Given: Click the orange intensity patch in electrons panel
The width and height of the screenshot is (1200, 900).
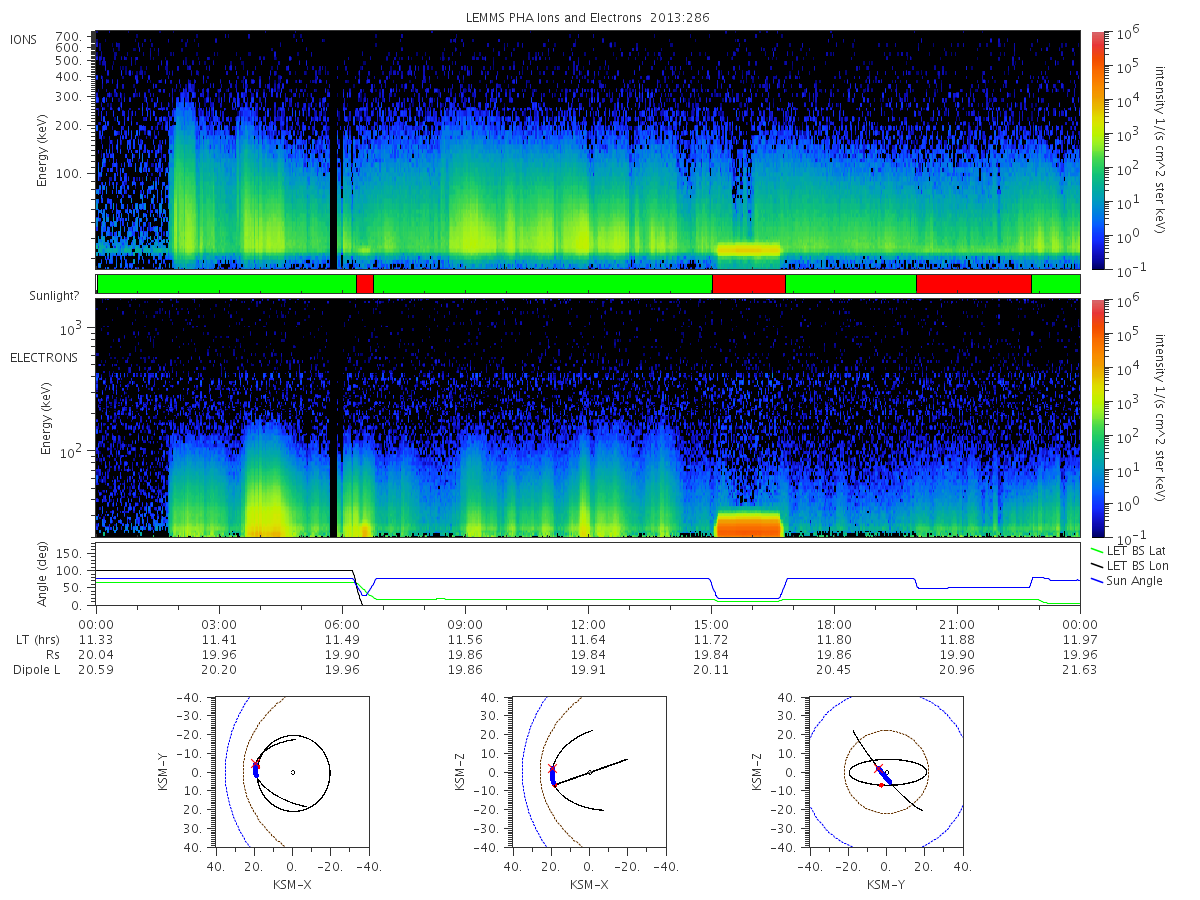Looking at the screenshot, I should 749,524.
